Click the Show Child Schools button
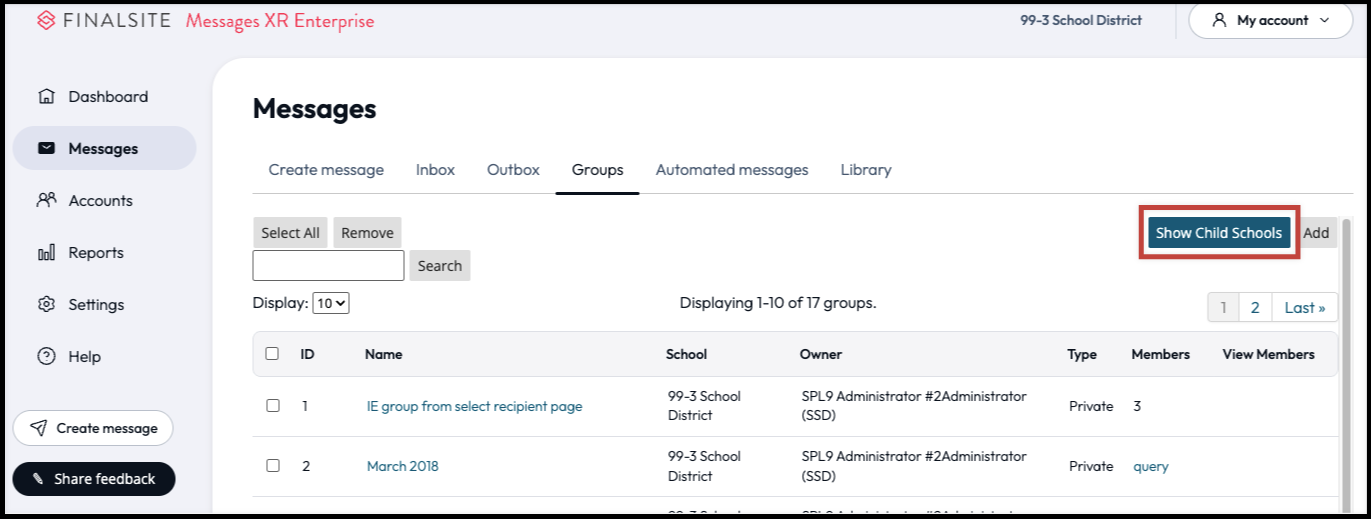The image size is (1371, 519). [1218, 233]
